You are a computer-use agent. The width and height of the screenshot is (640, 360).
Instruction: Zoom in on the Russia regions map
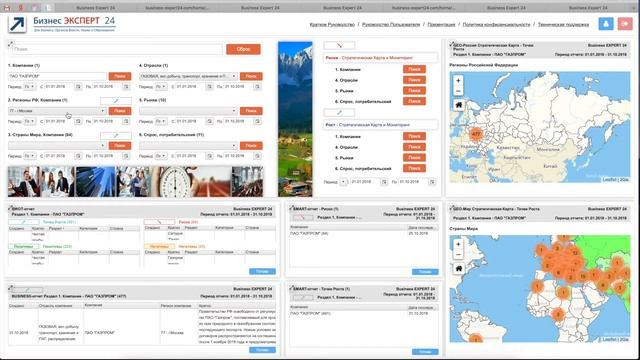pyautogui.click(x=458, y=80)
